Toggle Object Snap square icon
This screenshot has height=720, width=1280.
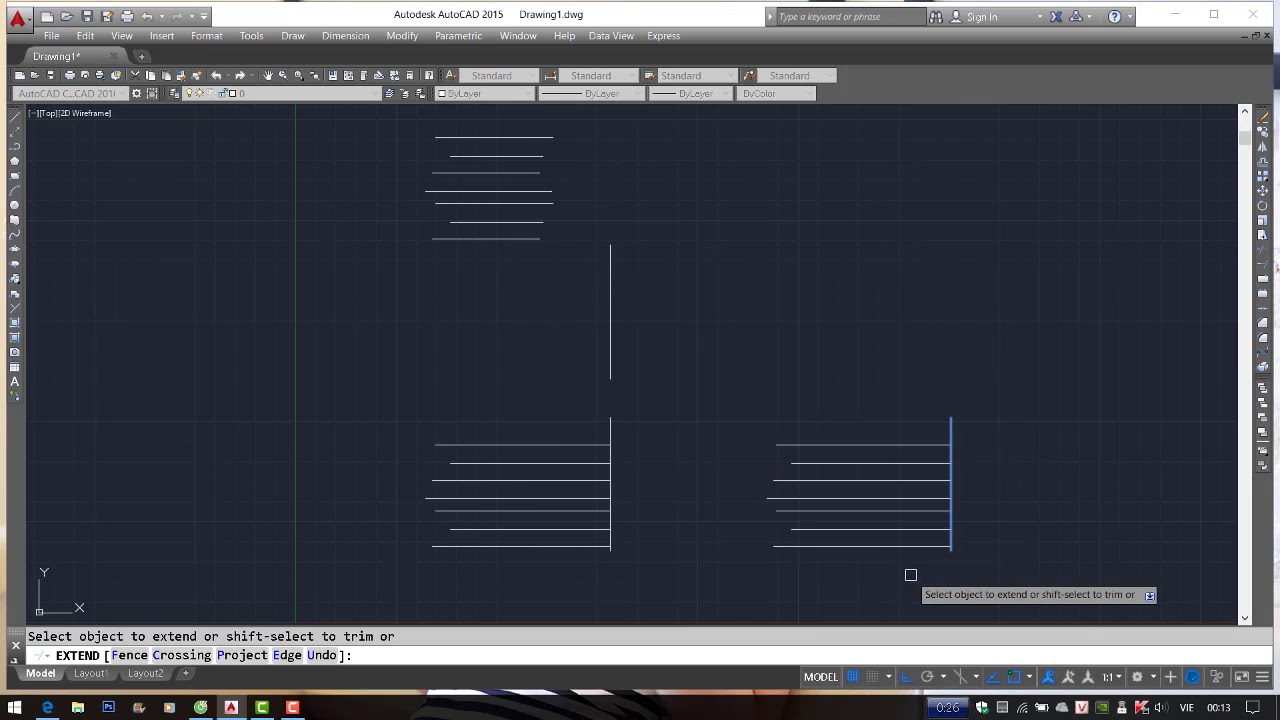[x=1014, y=677]
